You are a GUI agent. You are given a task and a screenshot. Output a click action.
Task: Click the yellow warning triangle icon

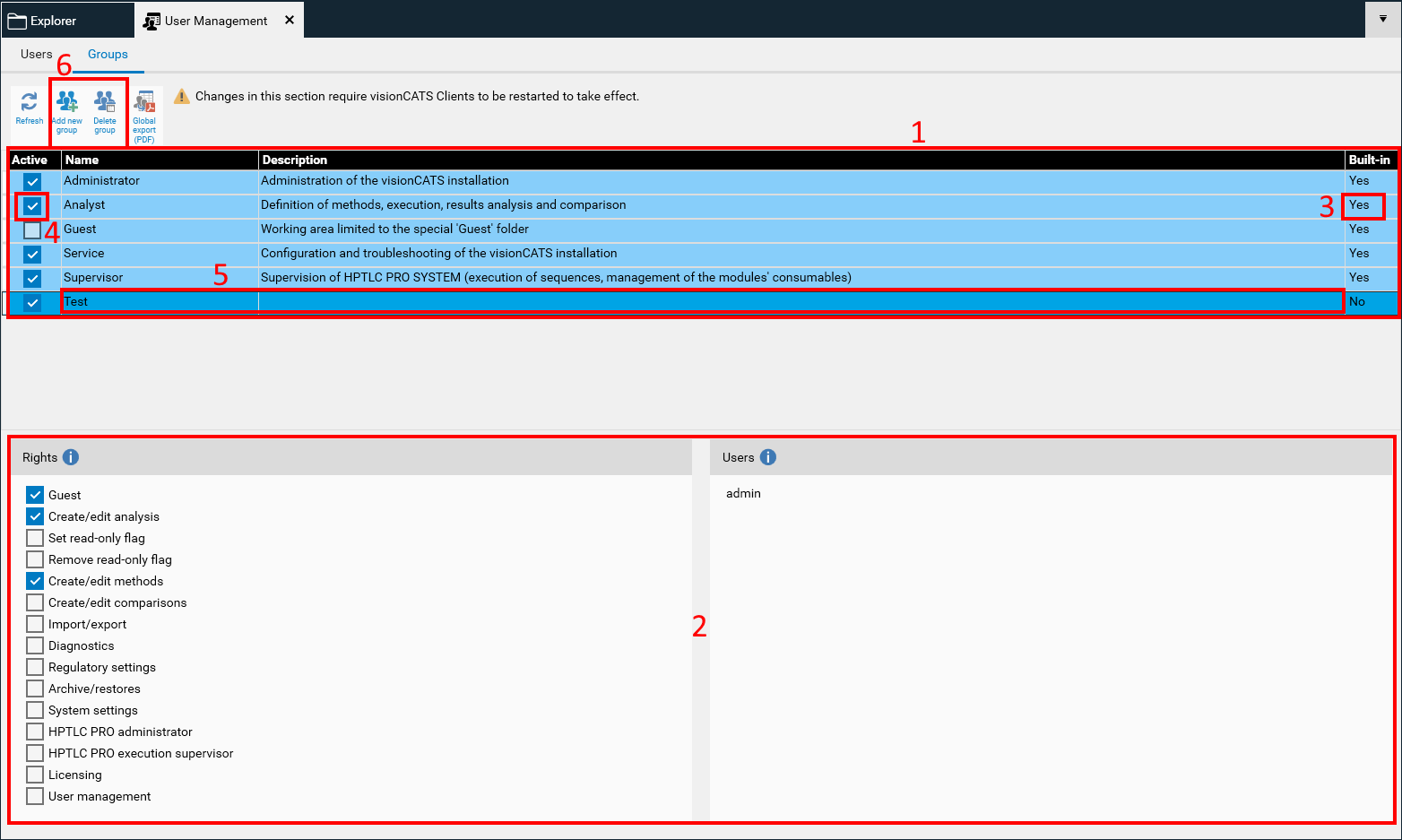click(x=182, y=96)
